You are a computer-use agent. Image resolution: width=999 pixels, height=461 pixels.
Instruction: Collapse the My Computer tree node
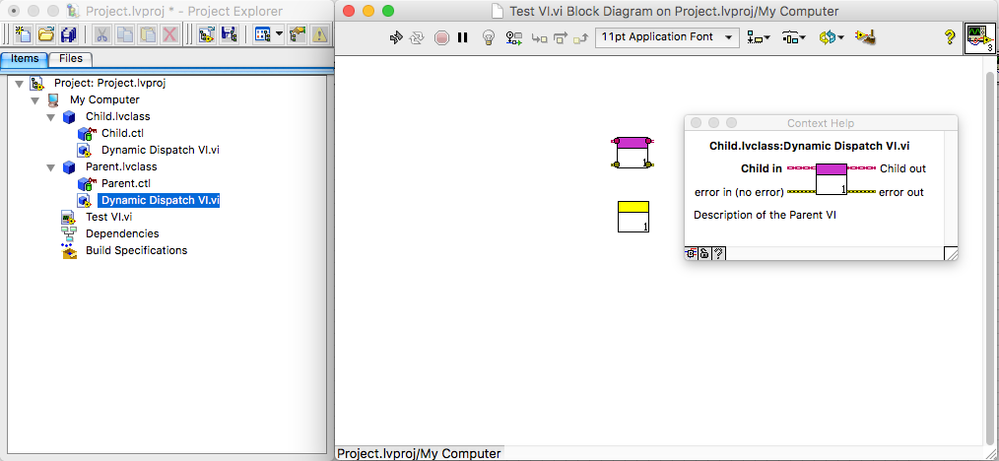pos(36,100)
